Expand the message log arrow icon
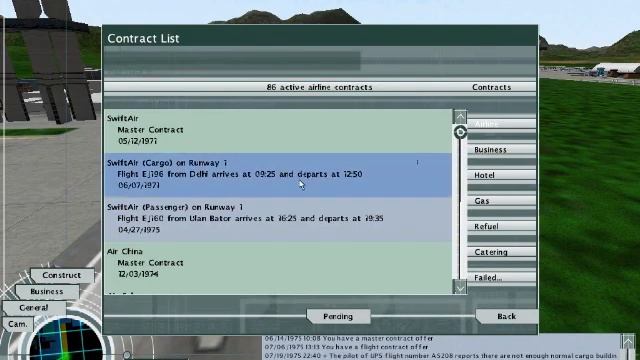 [x=628, y=341]
